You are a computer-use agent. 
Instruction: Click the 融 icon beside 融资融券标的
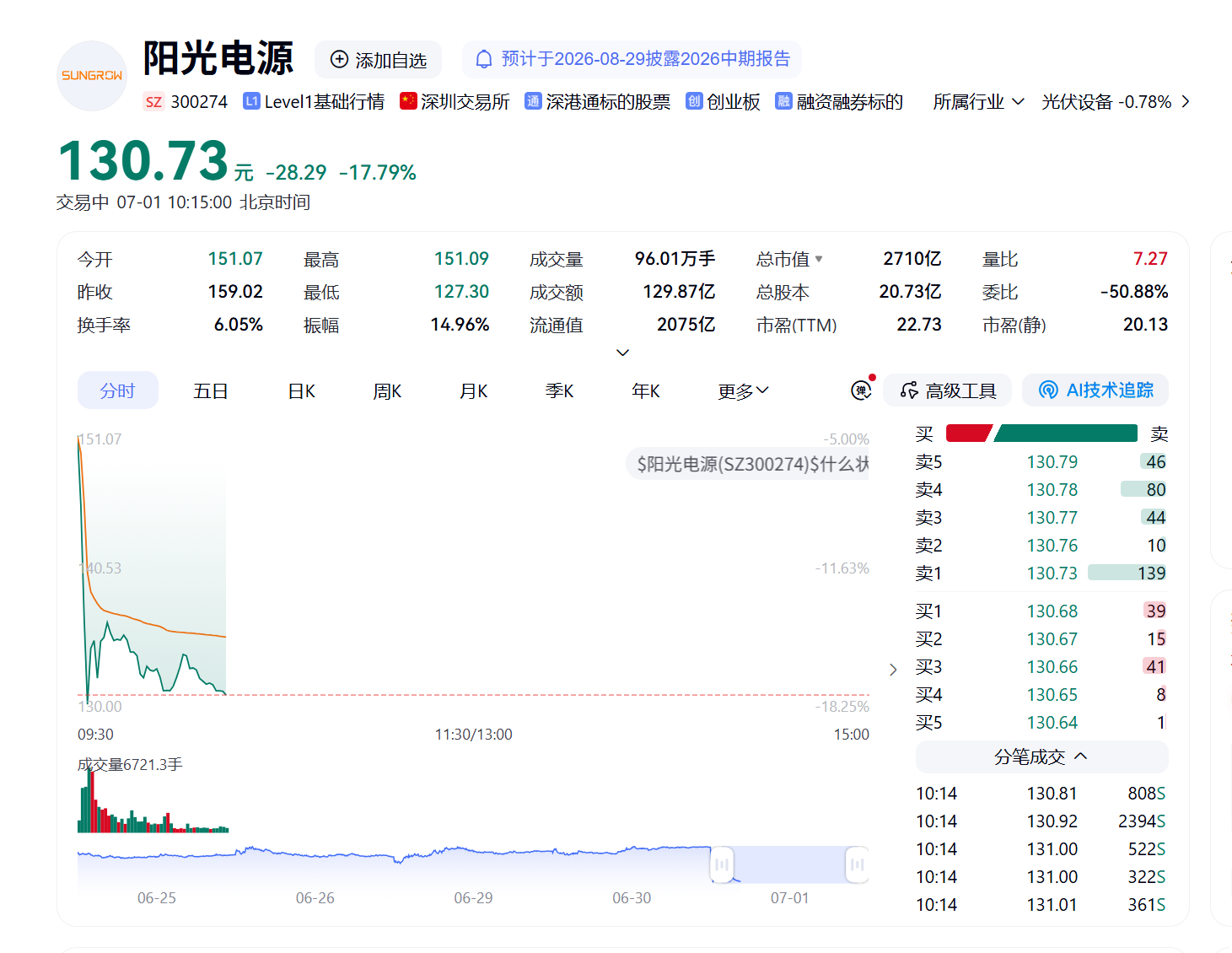pyautogui.click(x=783, y=101)
